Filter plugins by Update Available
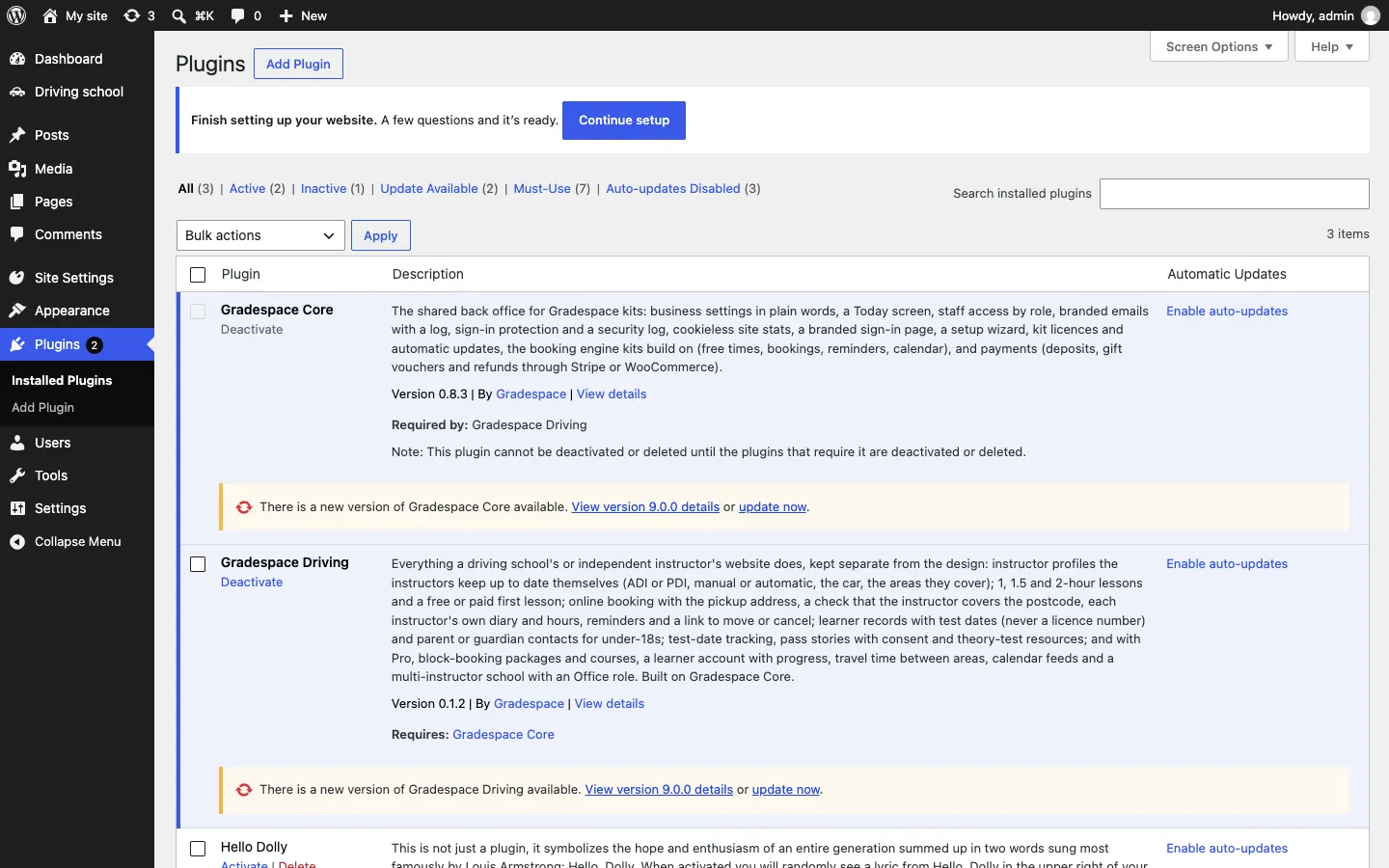Image resolution: width=1389 pixels, height=868 pixels. pos(429,189)
